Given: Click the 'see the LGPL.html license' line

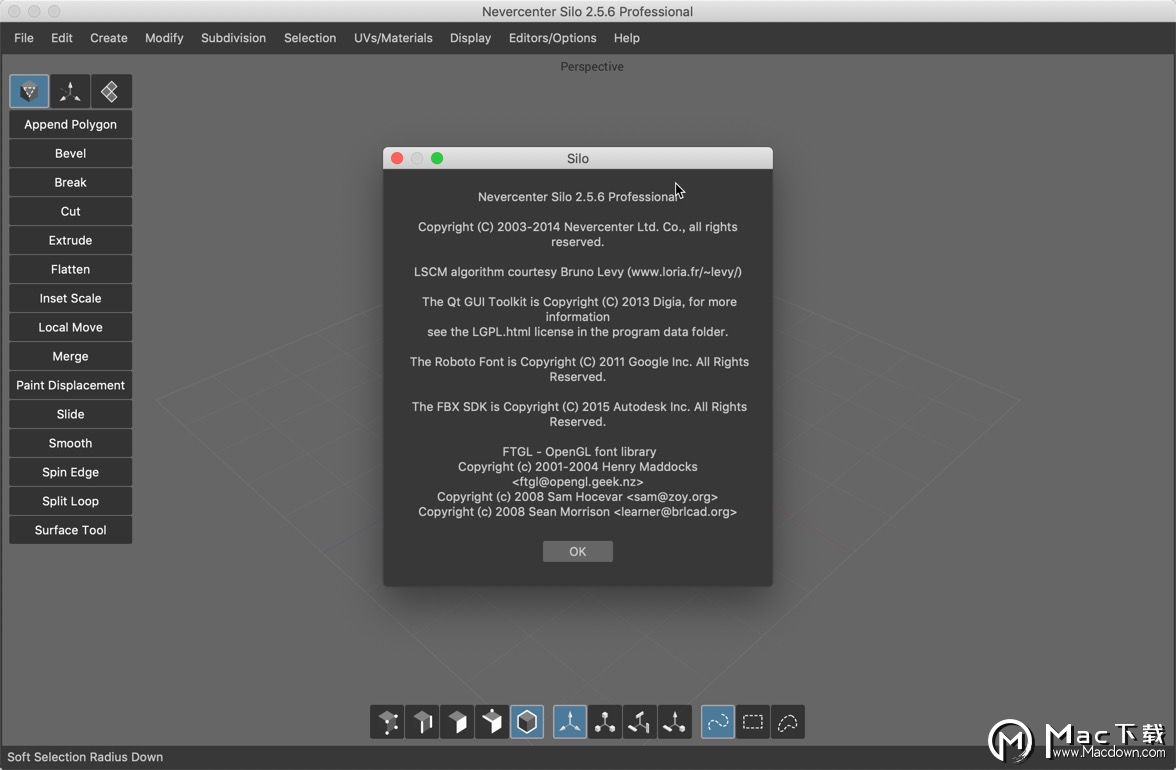Looking at the screenshot, I should point(578,332).
